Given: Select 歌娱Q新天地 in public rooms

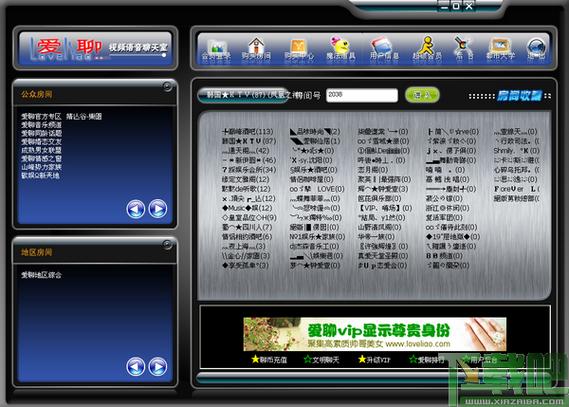Looking at the screenshot, I should 40,176.
